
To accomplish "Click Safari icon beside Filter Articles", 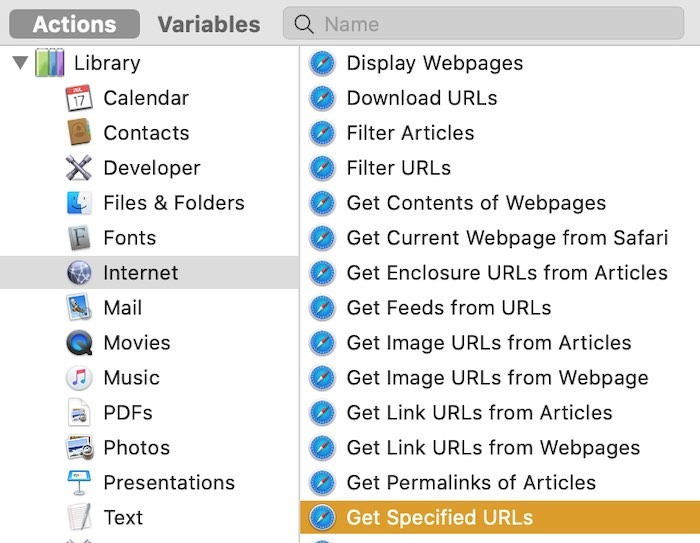I will tap(322, 133).
